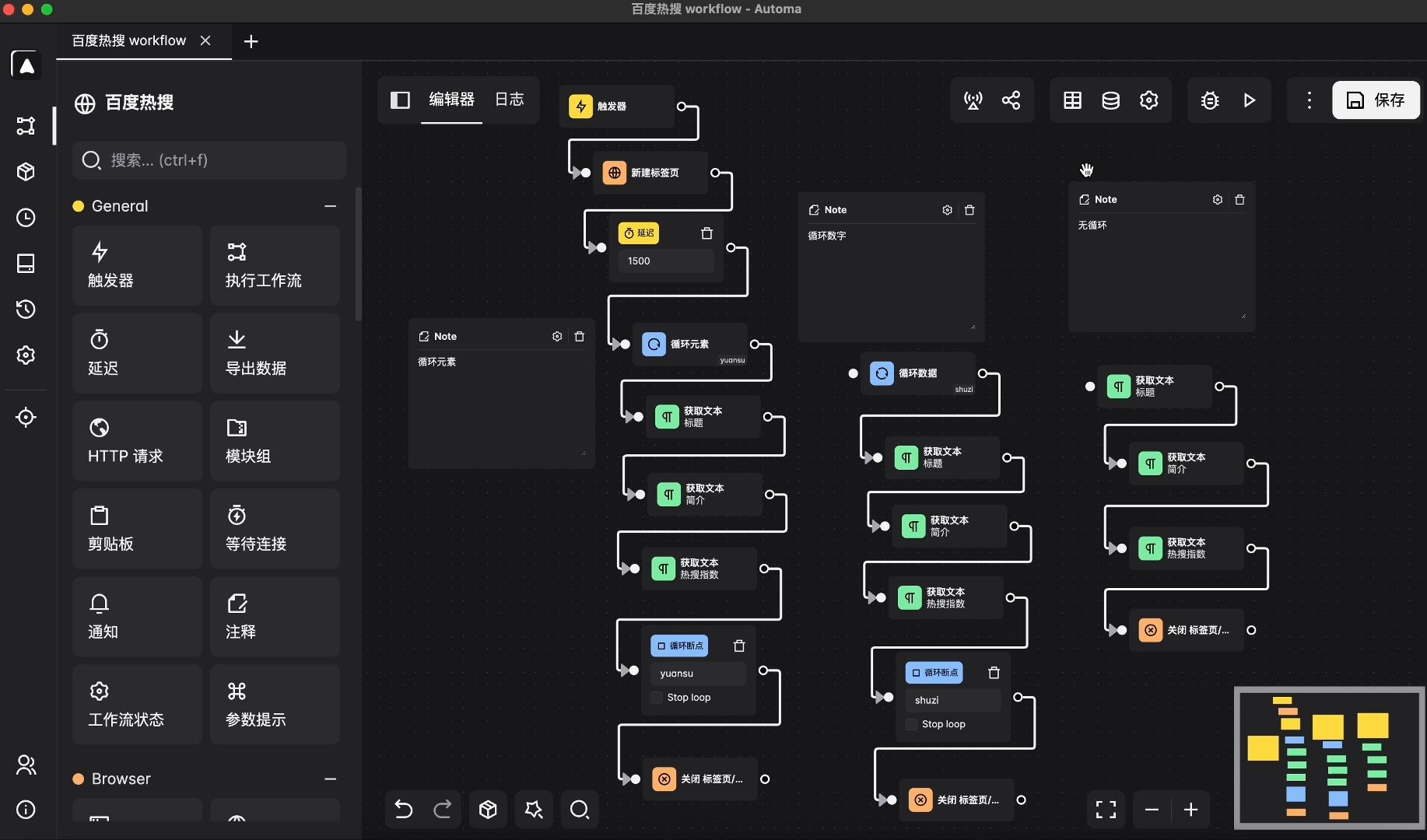Click the auto-align icon in bottom toolbar

coord(534,810)
